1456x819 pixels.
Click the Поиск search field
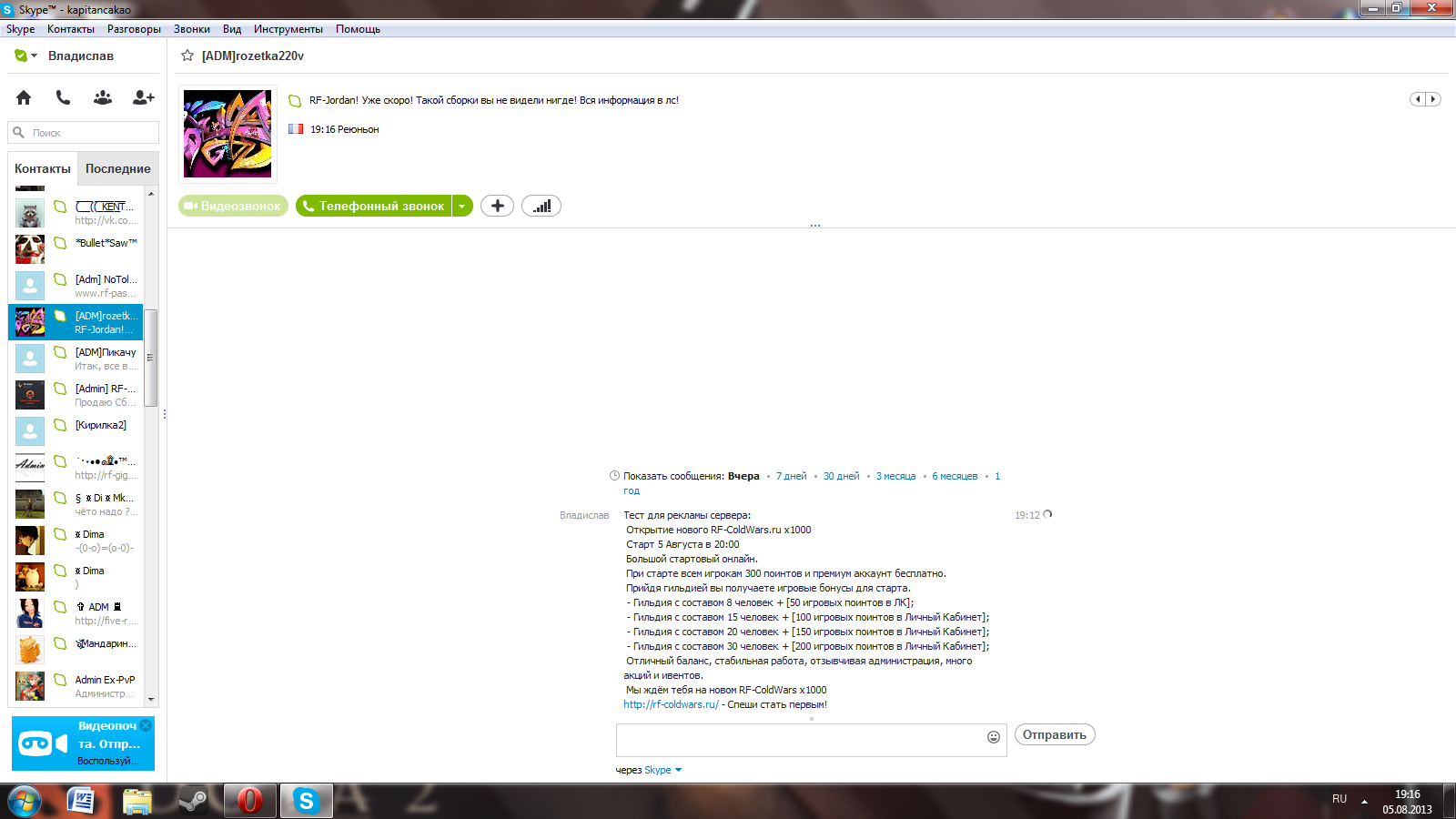[x=84, y=133]
